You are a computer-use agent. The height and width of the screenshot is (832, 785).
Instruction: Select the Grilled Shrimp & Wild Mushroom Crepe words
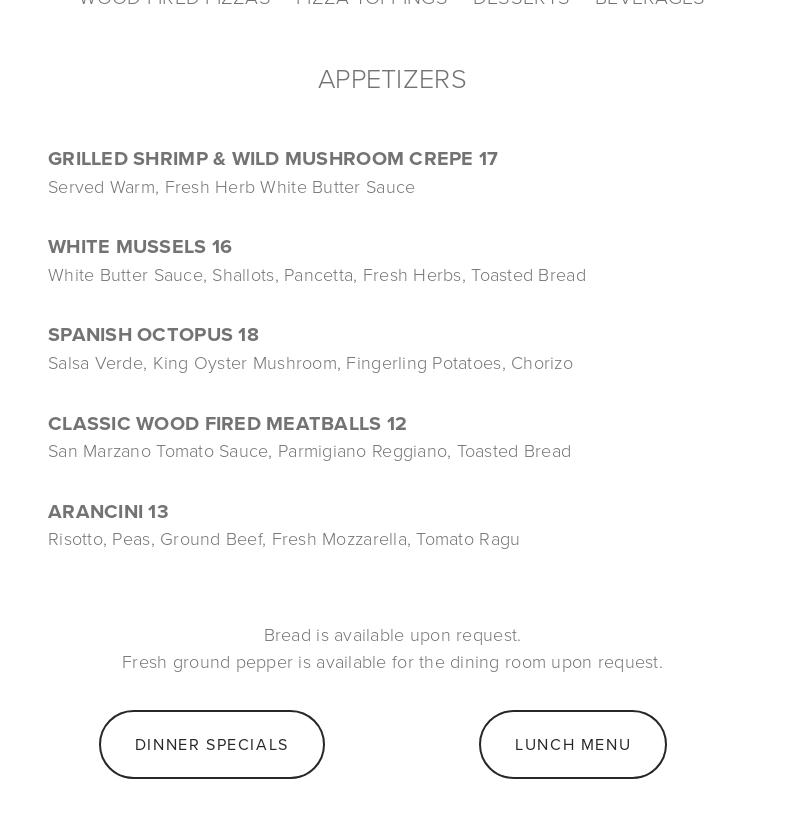pyautogui.click(x=260, y=159)
